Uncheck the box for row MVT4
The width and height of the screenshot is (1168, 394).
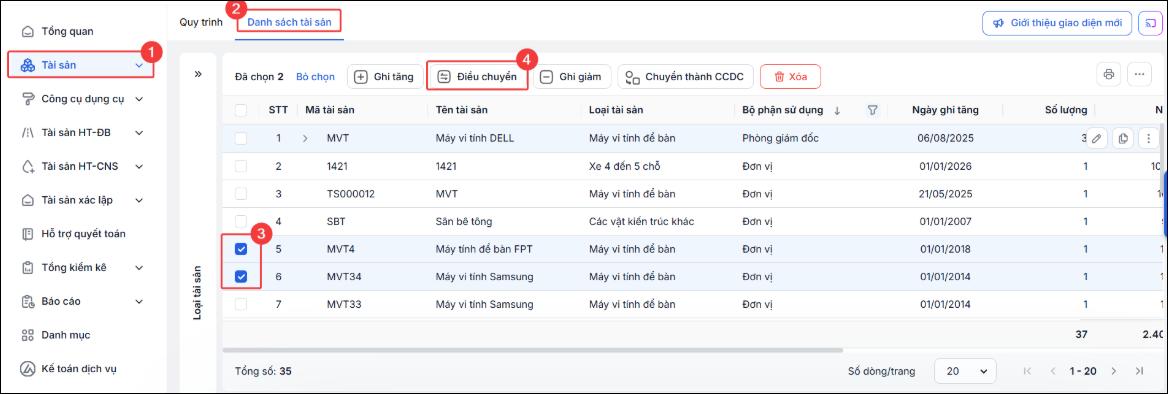click(241, 249)
